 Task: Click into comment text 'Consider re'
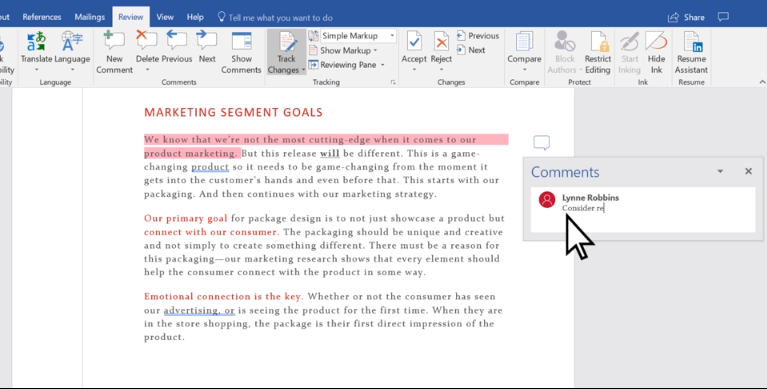583,208
